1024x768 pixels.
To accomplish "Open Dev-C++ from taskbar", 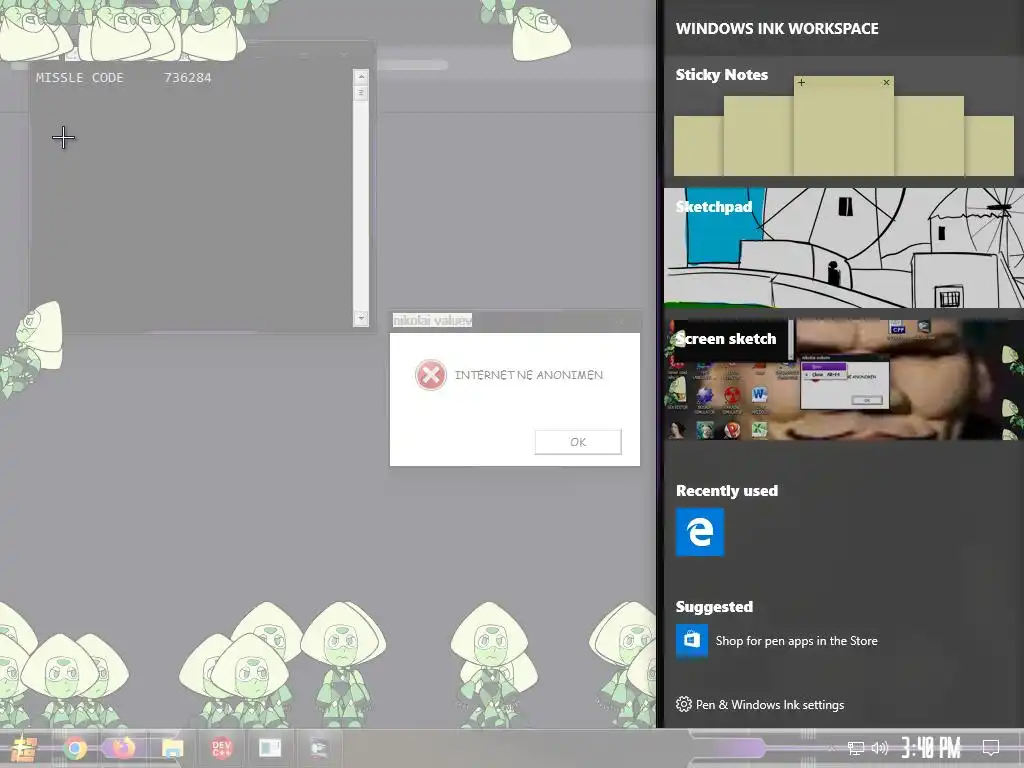I will click(x=221, y=748).
